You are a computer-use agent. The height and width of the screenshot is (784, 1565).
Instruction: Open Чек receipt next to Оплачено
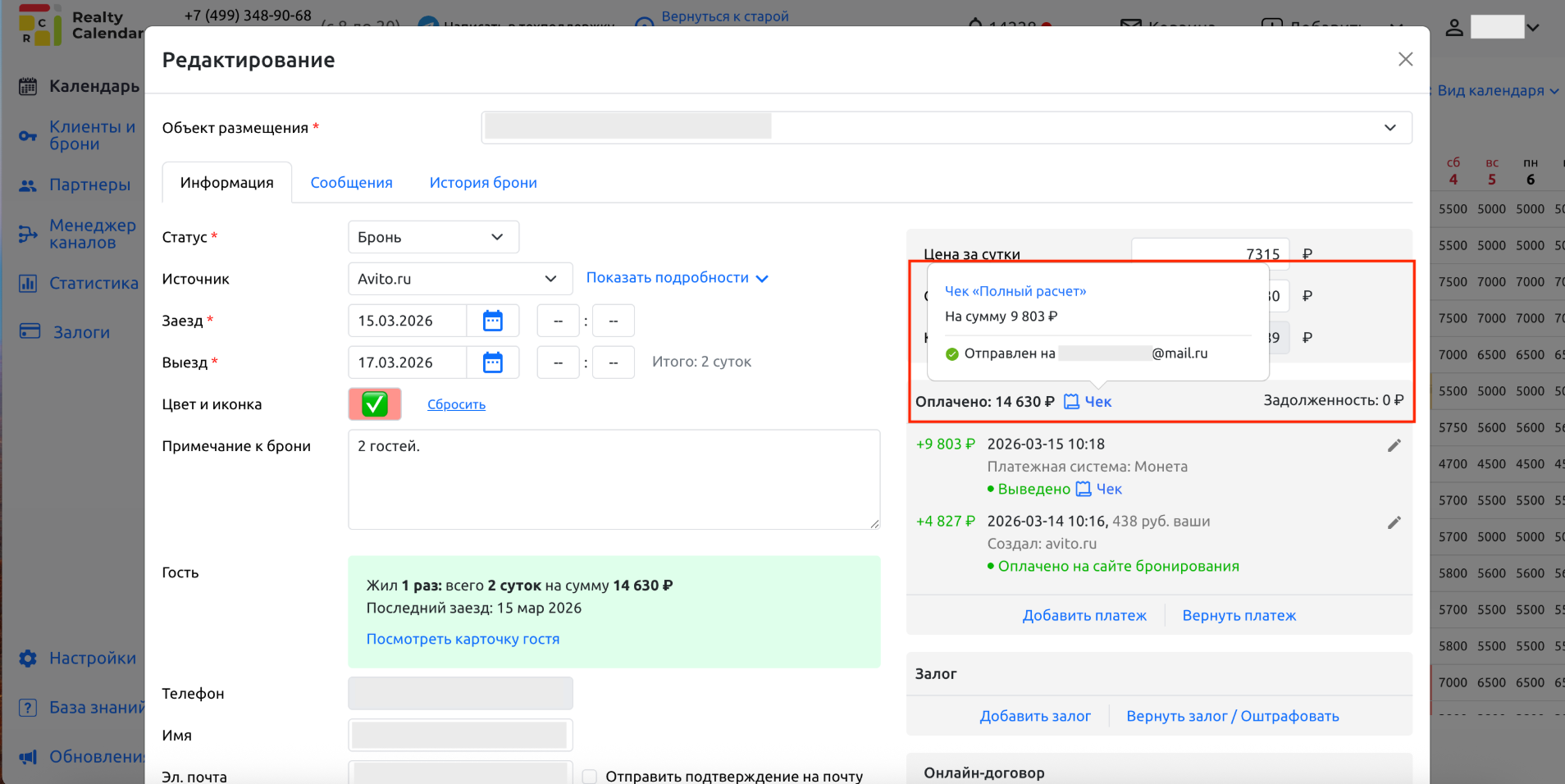click(x=1088, y=402)
